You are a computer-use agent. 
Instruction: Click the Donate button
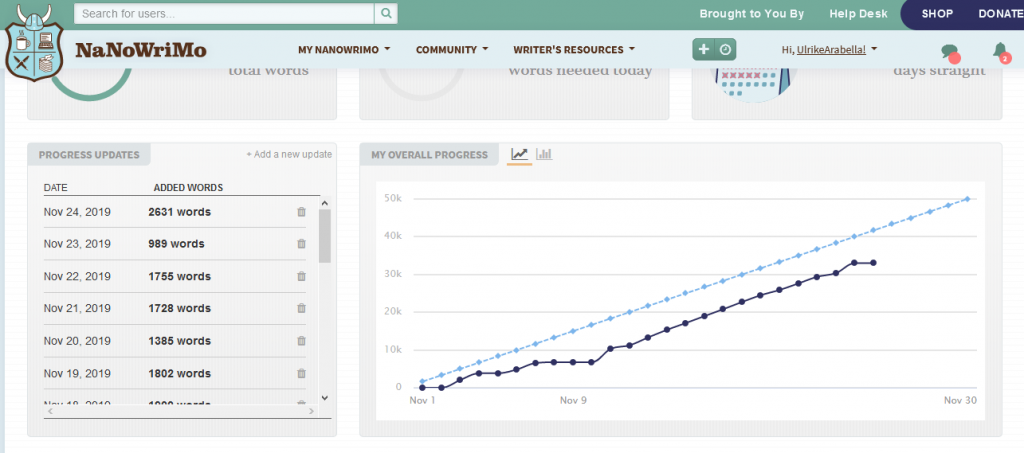1000,14
